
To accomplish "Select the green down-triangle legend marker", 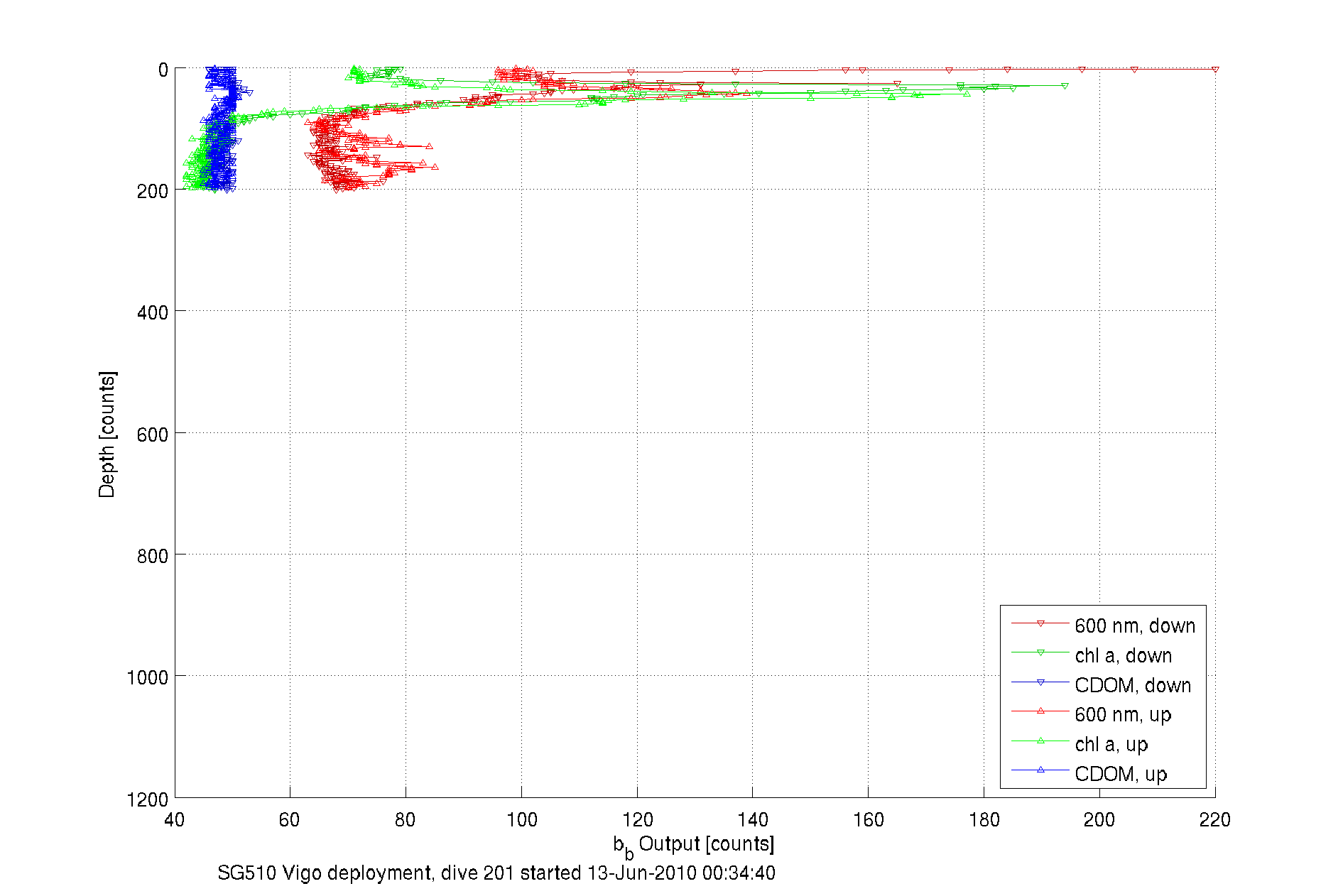I will [x=1040, y=652].
